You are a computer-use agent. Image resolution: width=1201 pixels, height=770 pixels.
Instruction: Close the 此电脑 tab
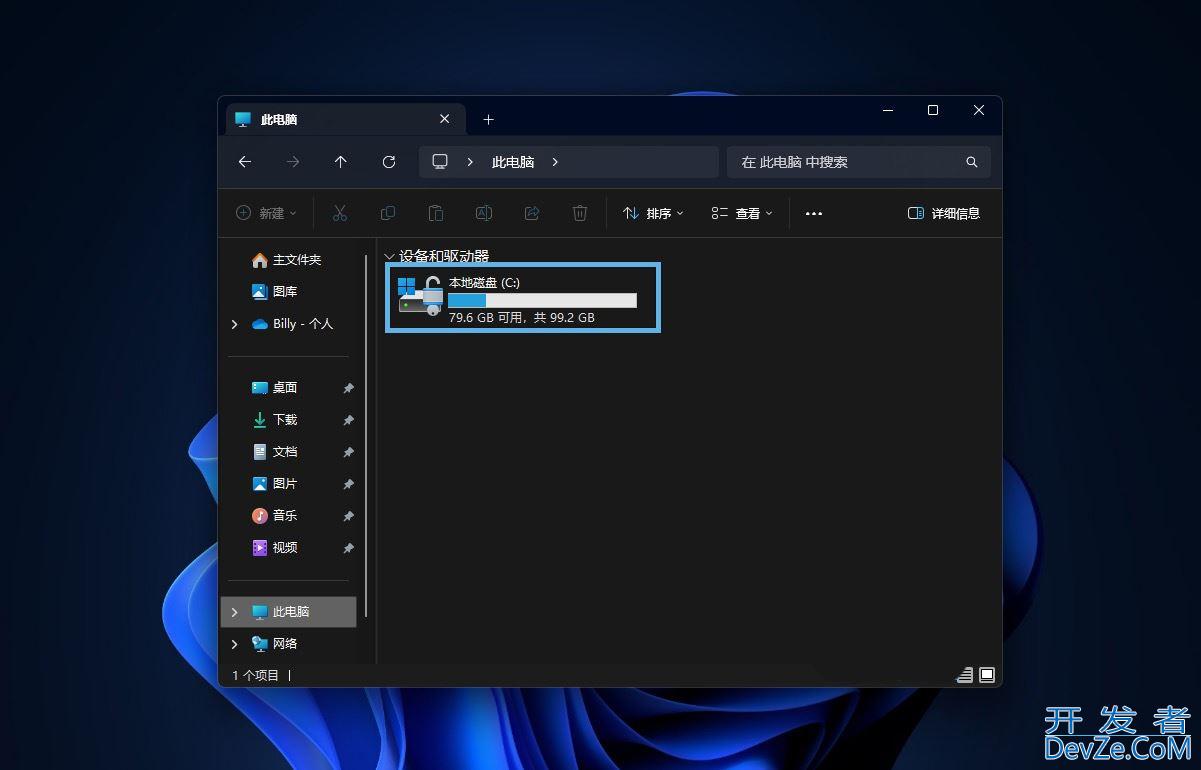coord(445,119)
